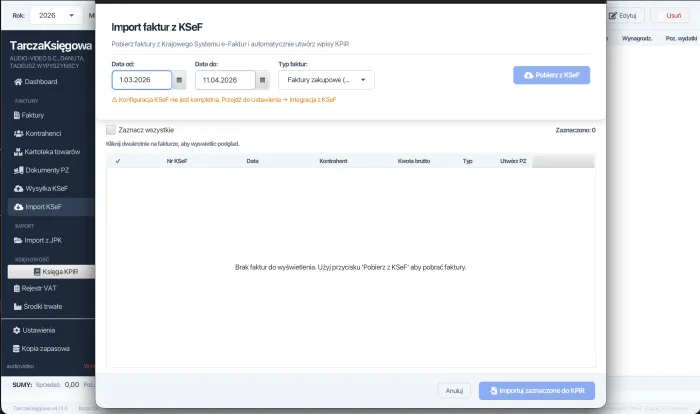Click the Anuluj button
The height and width of the screenshot is (414, 700).
[453, 391]
